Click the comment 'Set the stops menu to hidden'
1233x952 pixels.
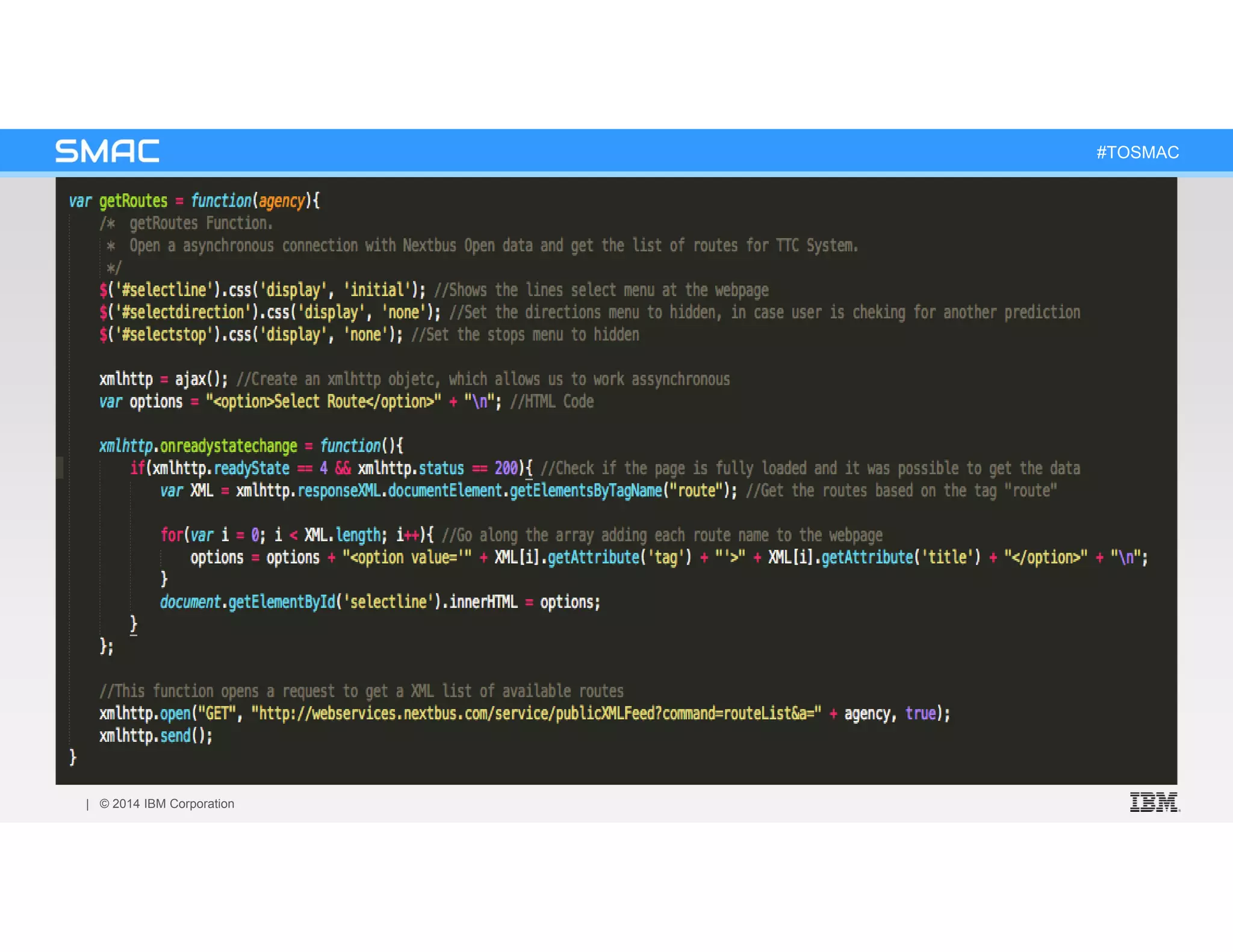point(525,335)
